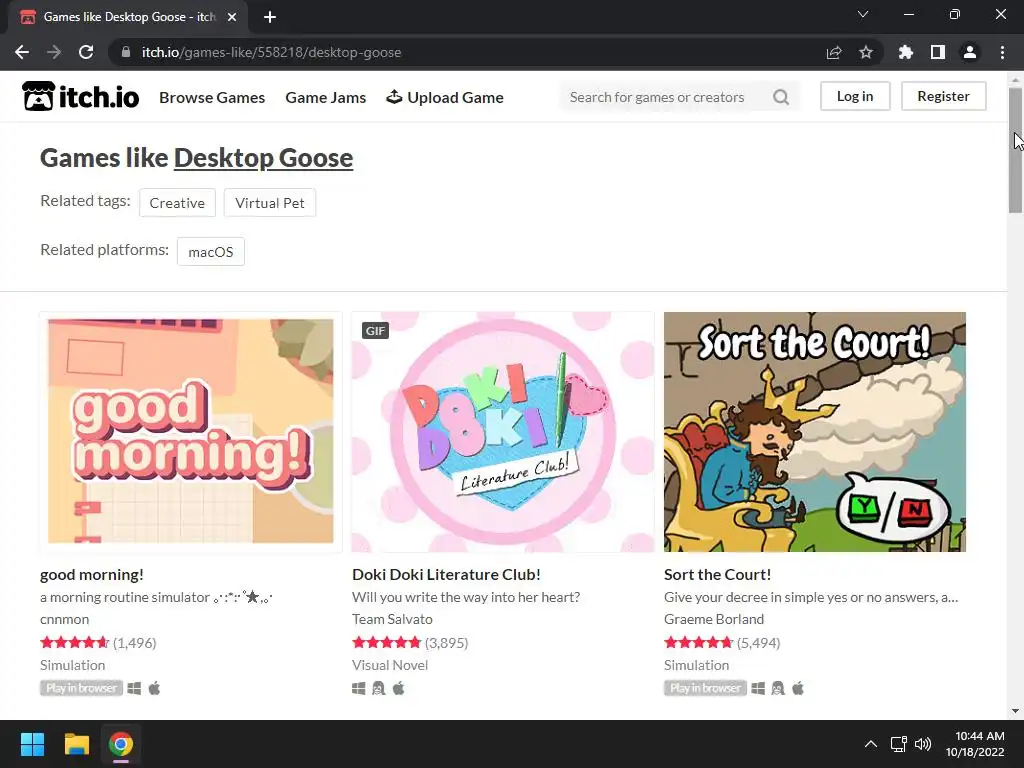Open author cnnmon's page
The height and width of the screenshot is (768, 1024).
(x=64, y=619)
